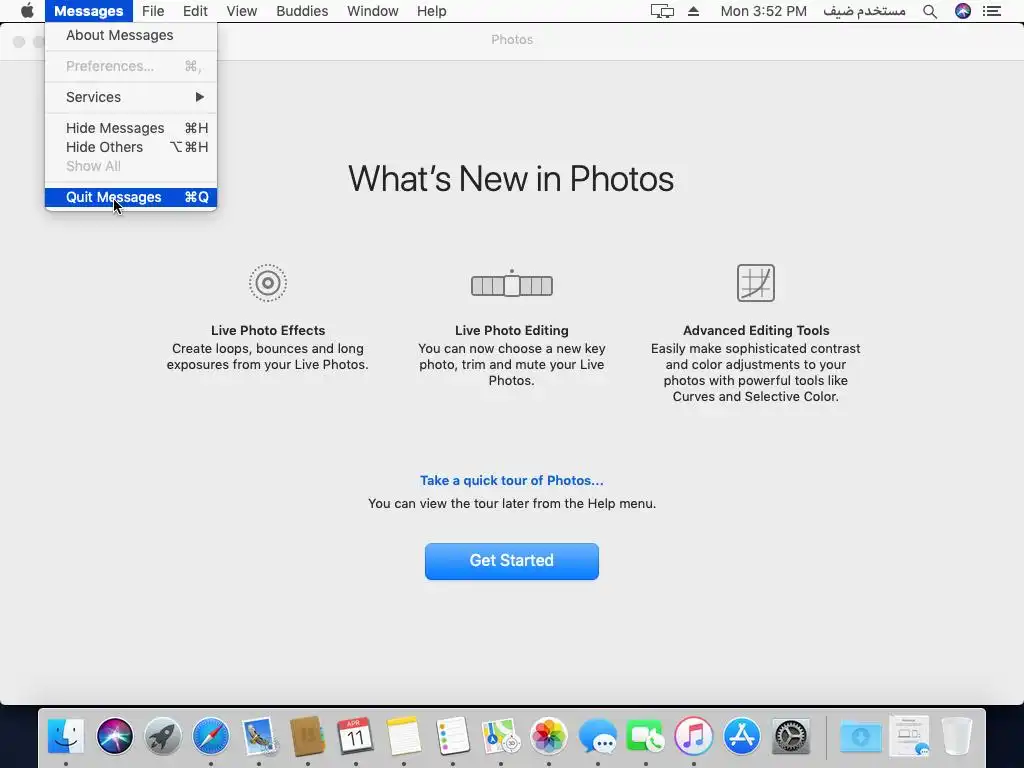This screenshot has height=768, width=1024.
Task: Open the Arabic guest user name menu
Action: click(x=864, y=11)
